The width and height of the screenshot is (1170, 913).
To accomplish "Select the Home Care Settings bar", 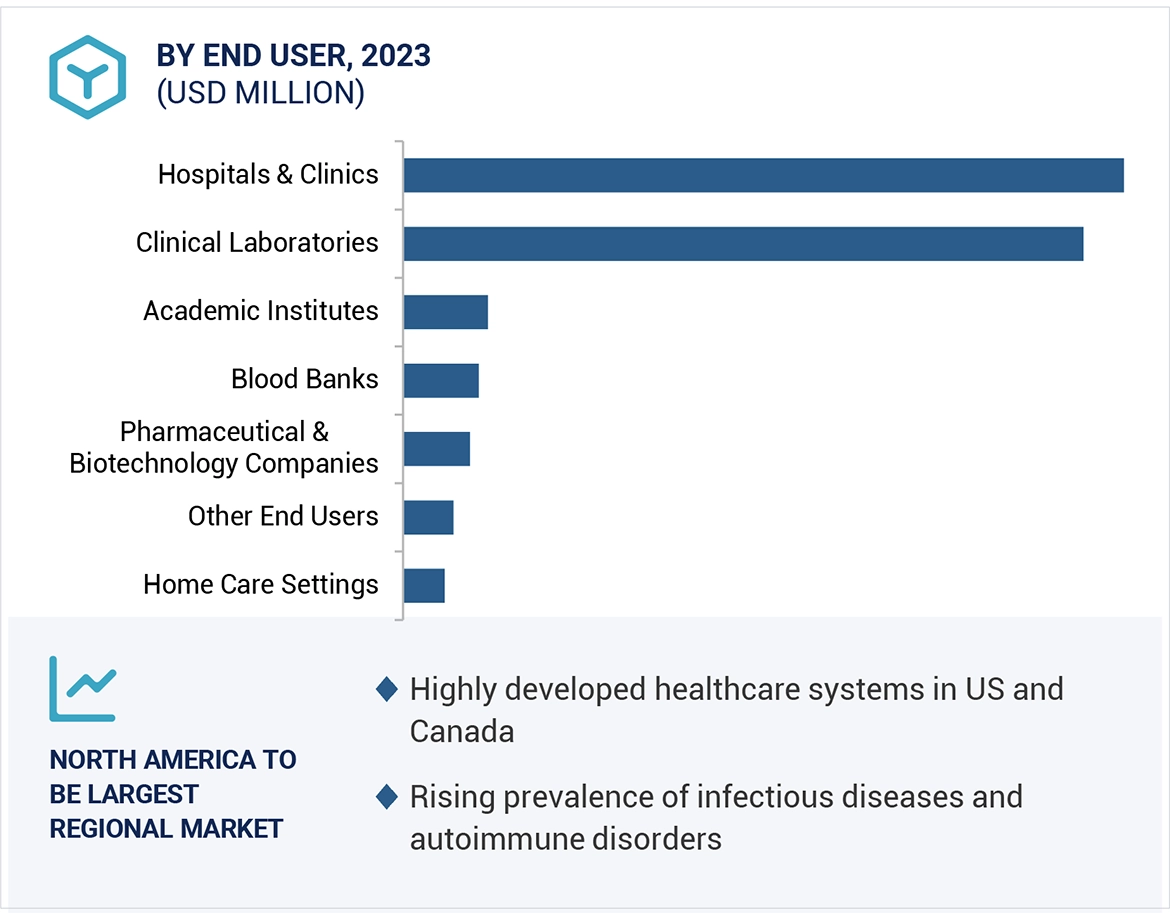I will 424,585.
